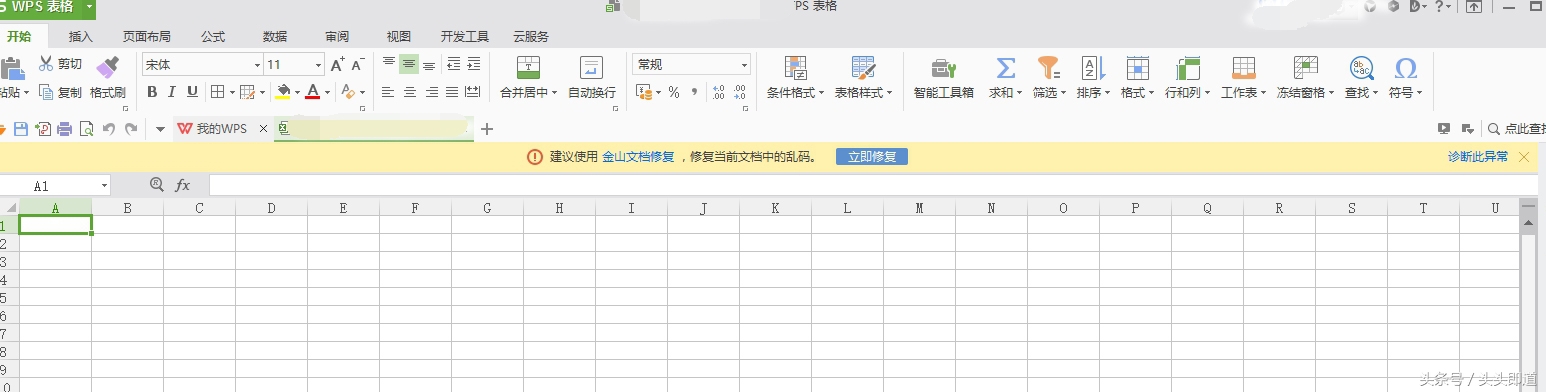Image resolution: width=1546 pixels, height=392 pixels.
Task: Open the quick access toolbar dropdown arrow
Action: [x=160, y=129]
